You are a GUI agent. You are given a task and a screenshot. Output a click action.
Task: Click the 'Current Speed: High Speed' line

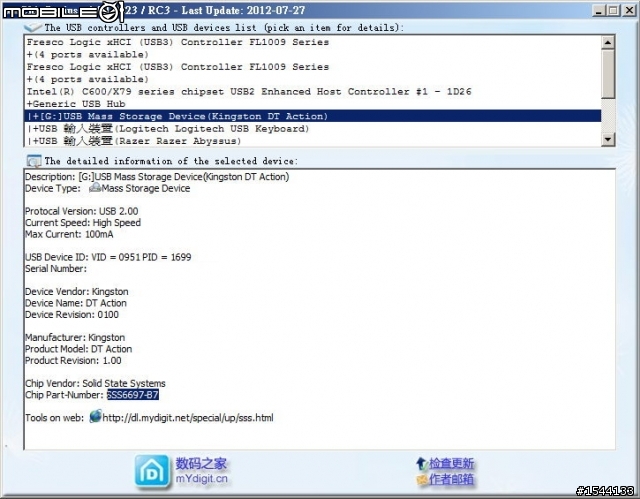(83, 223)
